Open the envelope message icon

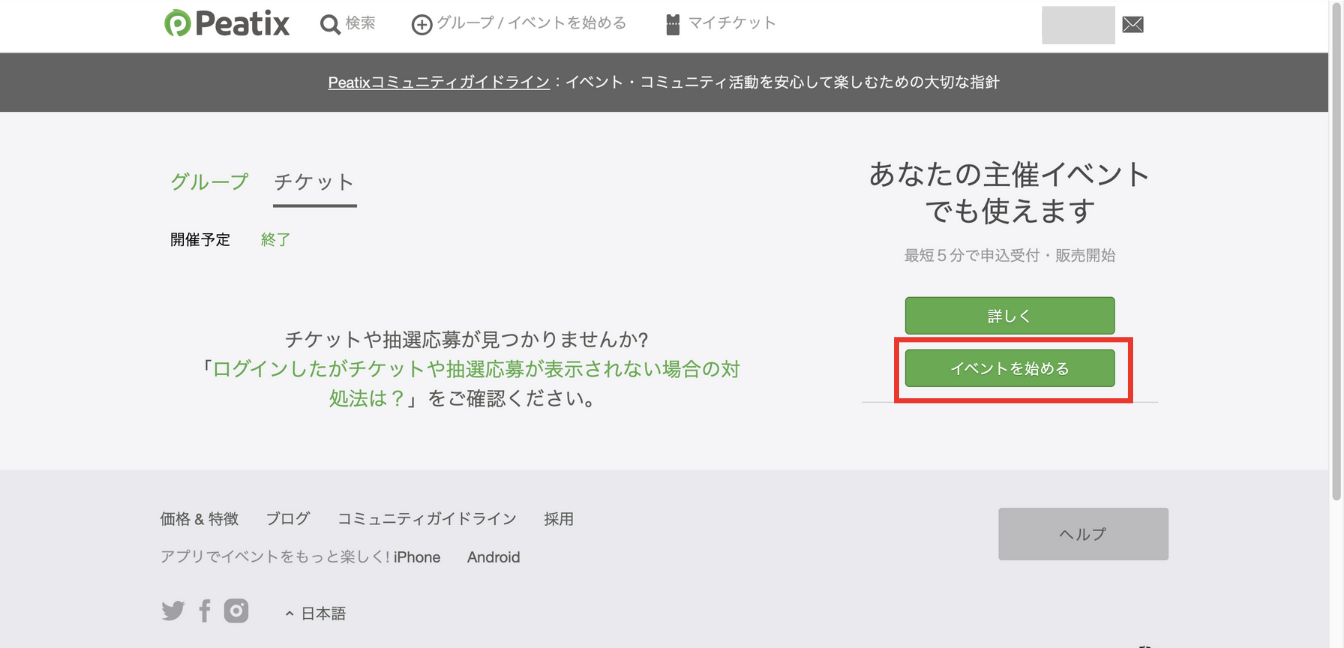[1132, 22]
